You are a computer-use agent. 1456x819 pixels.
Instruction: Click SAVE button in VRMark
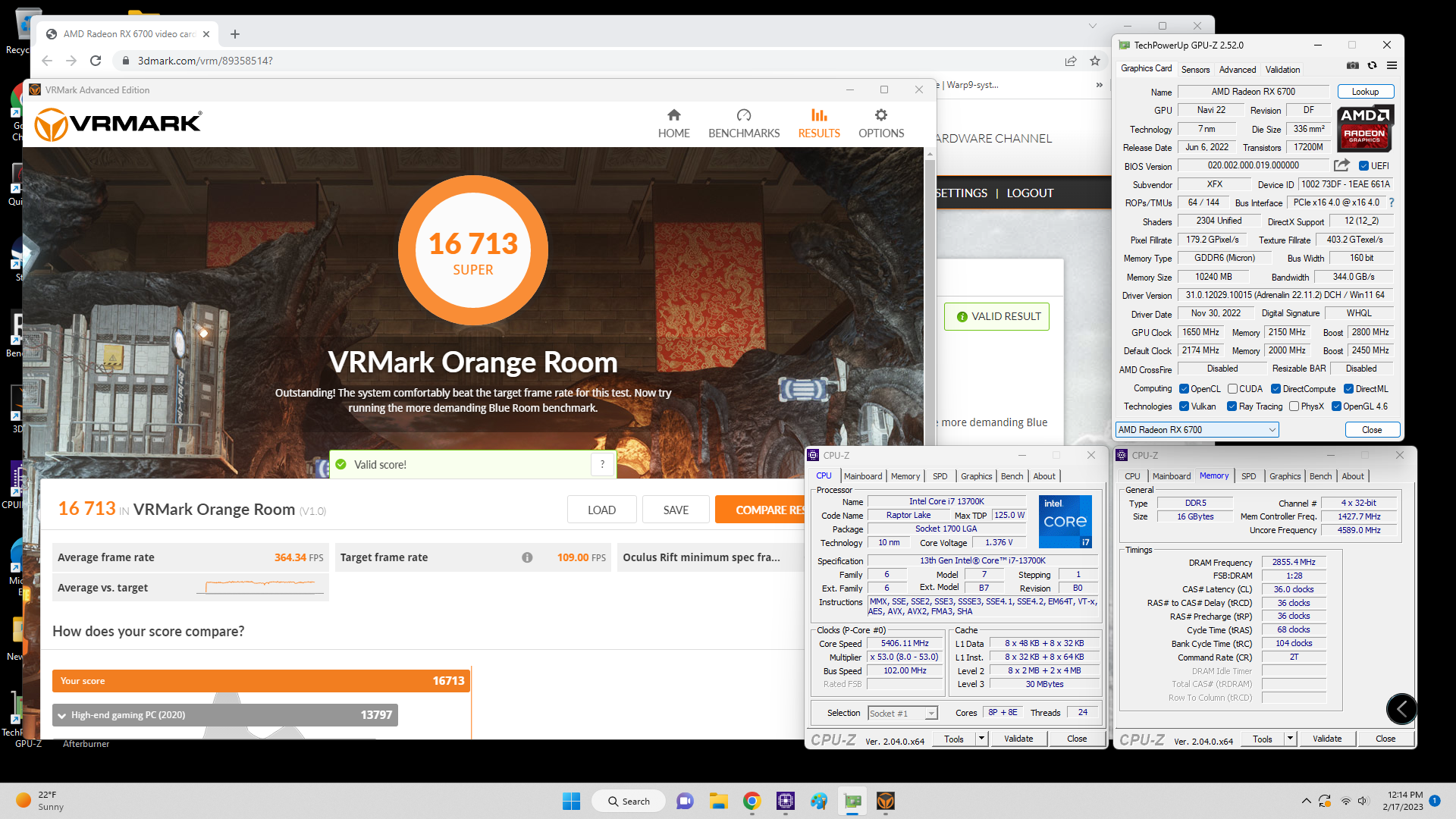676,510
